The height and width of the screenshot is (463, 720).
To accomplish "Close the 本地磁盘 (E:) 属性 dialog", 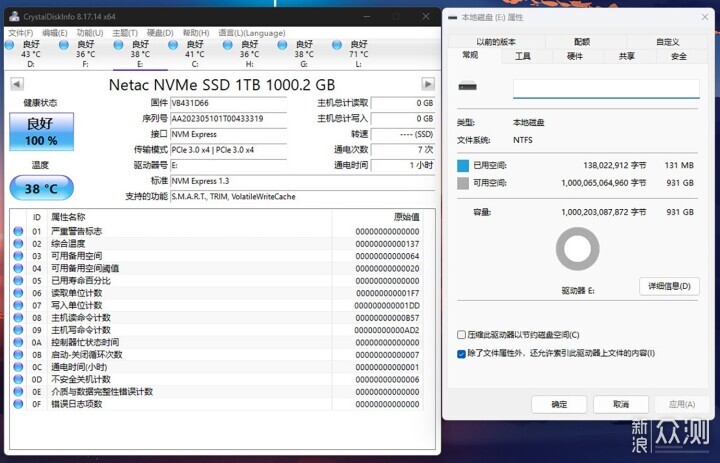I will [705, 17].
